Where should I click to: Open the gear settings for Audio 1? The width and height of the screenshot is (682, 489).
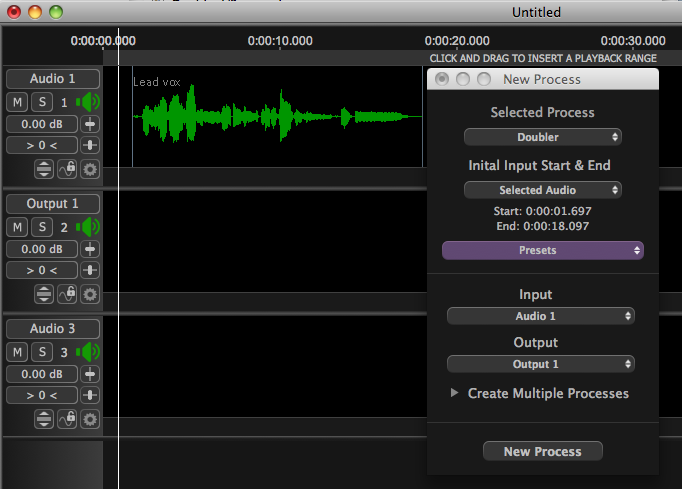(x=90, y=169)
